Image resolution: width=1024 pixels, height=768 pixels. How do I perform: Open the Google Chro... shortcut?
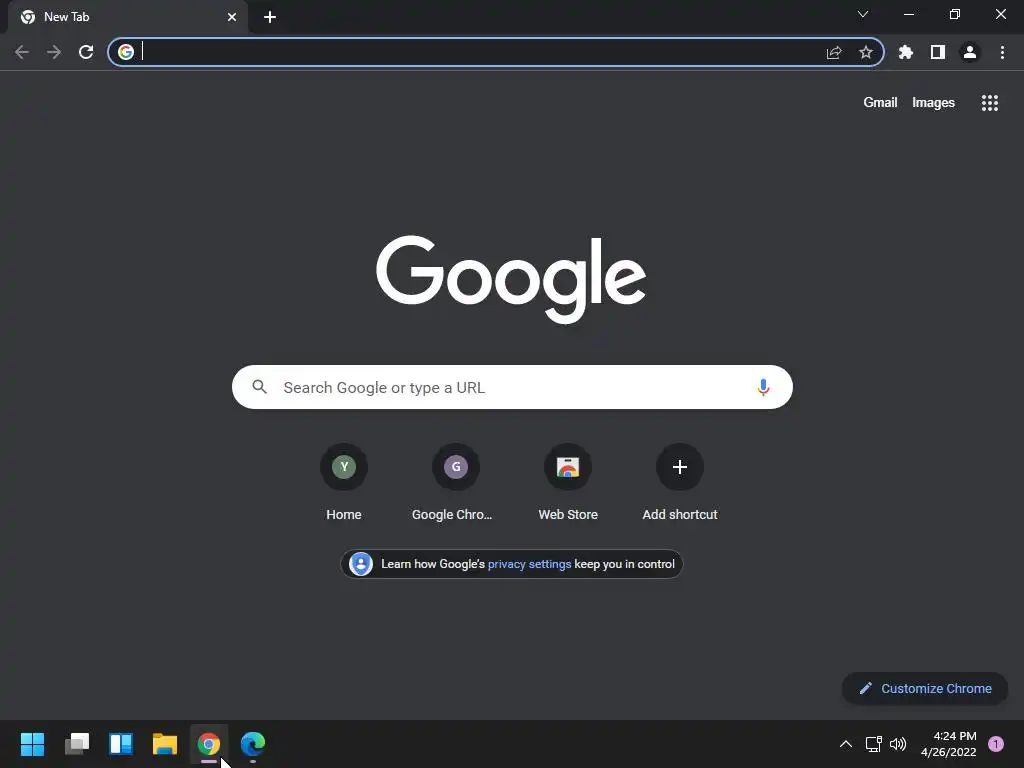(x=455, y=483)
